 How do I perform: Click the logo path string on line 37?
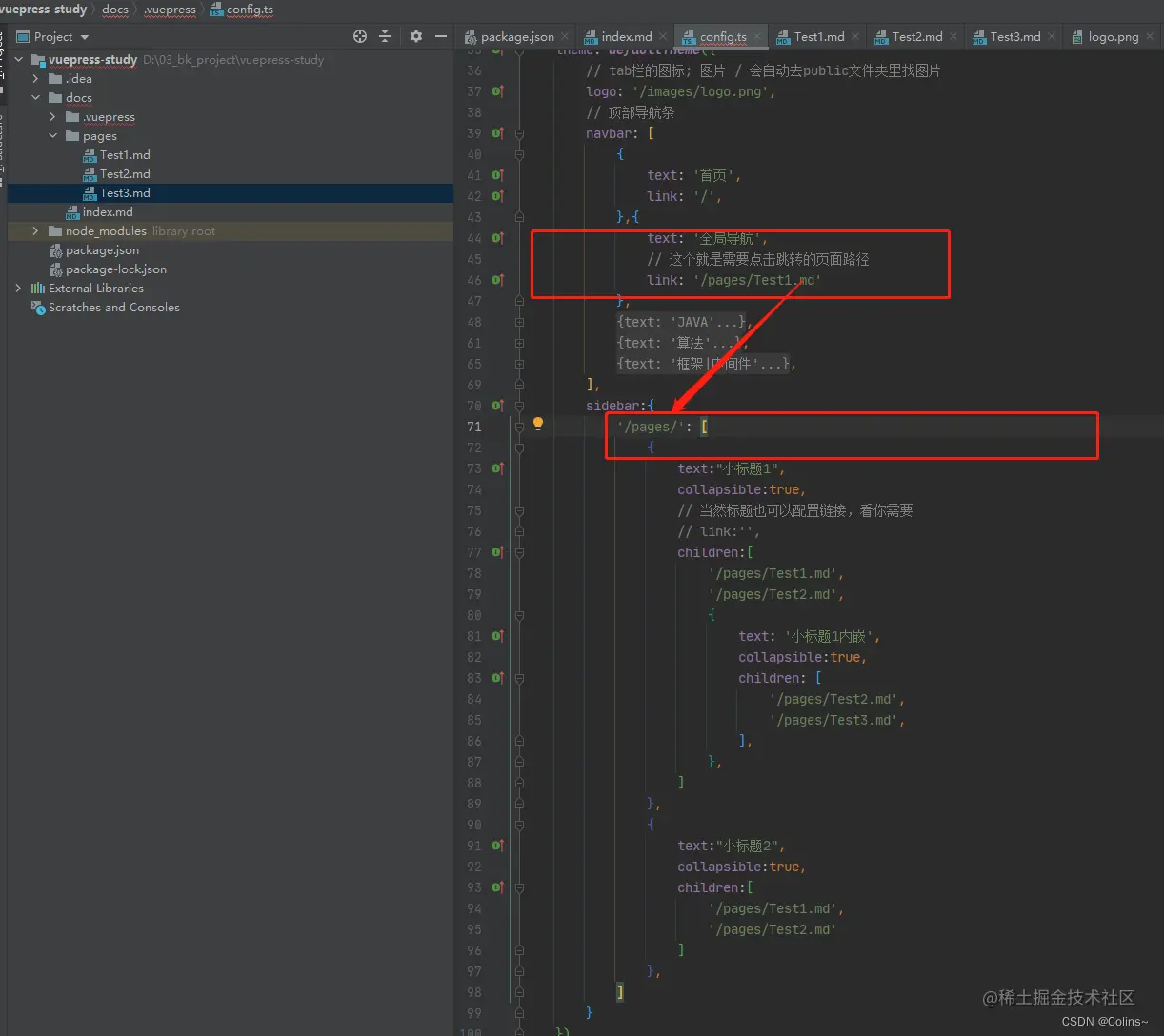click(x=700, y=91)
